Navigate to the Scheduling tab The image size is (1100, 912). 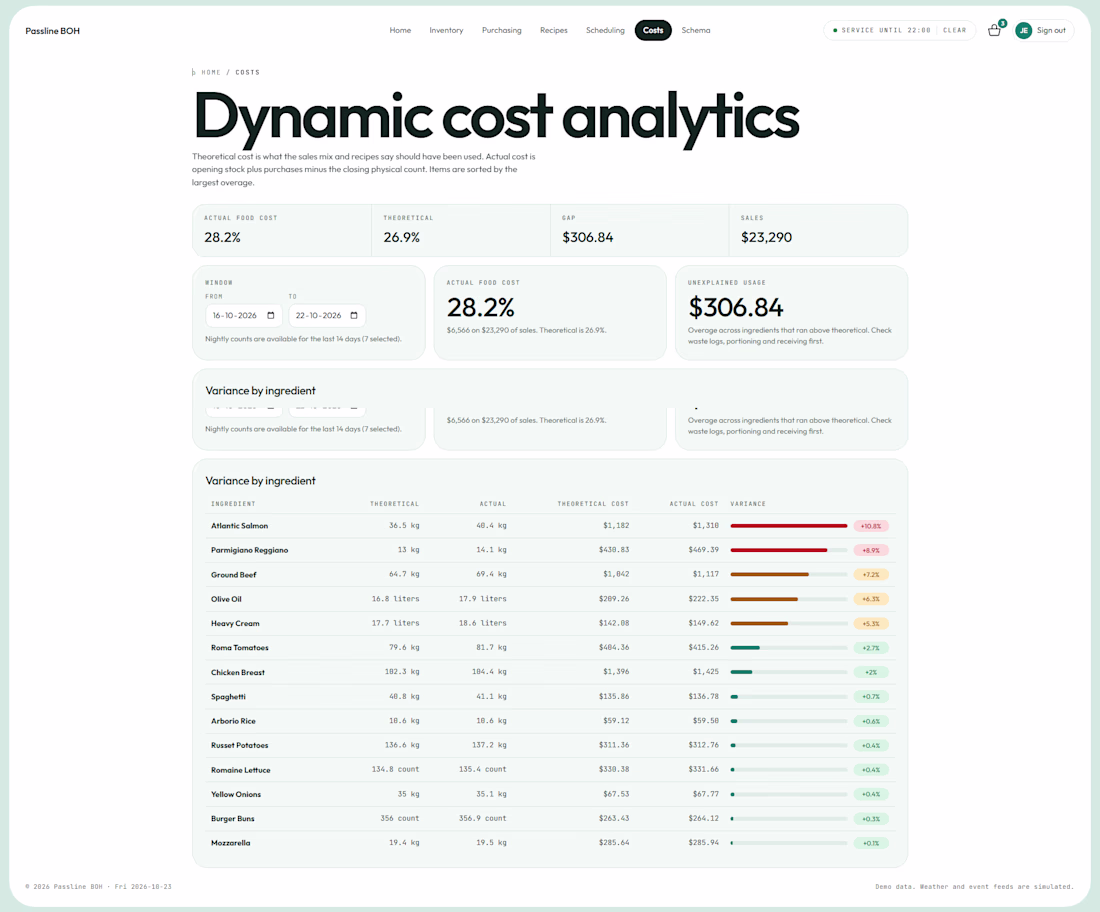click(x=605, y=30)
